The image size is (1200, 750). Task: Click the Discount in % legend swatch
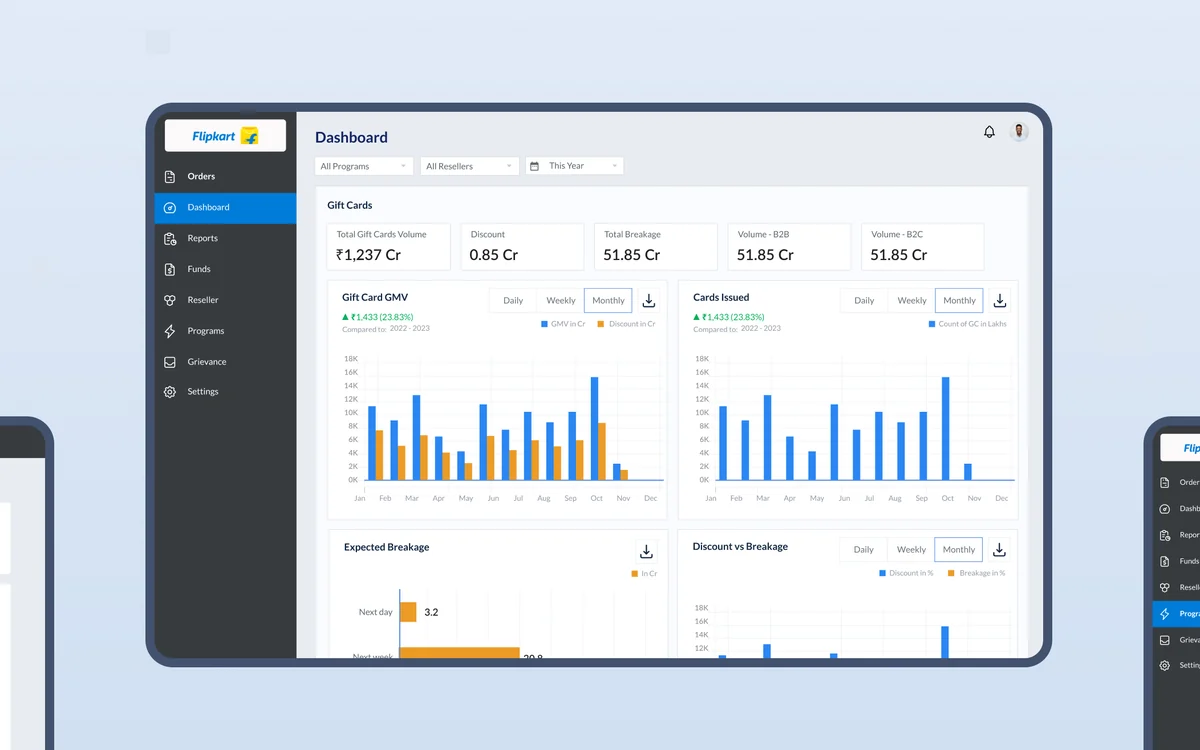[x=882, y=573]
